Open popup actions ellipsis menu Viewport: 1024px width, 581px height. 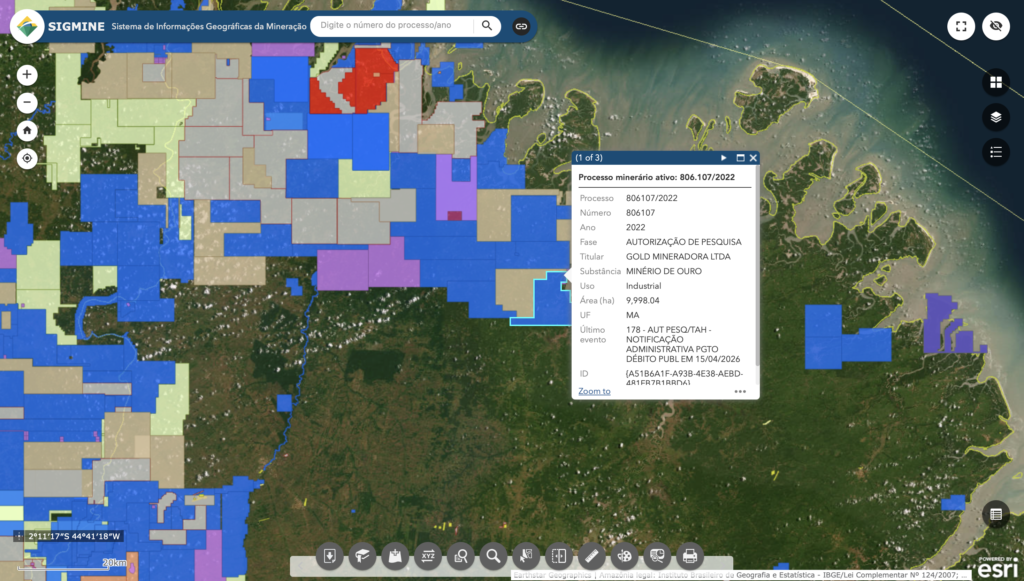point(740,392)
